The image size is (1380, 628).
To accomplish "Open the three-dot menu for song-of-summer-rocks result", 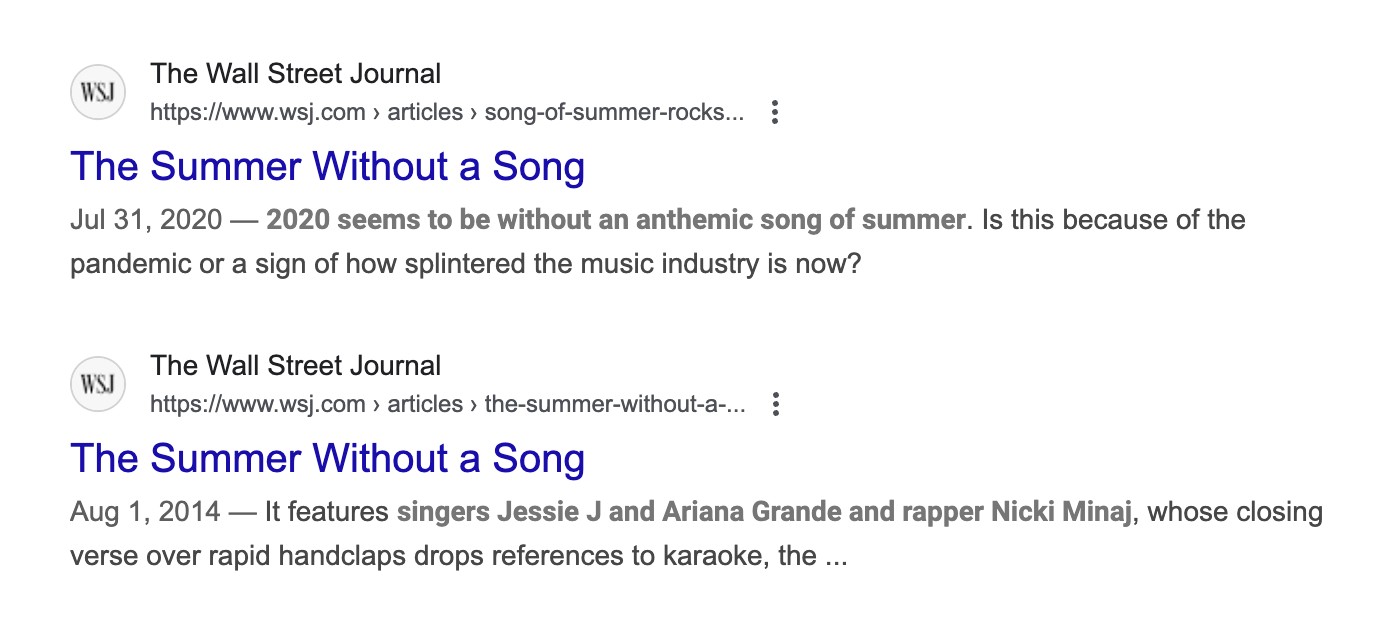I will click(774, 112).
